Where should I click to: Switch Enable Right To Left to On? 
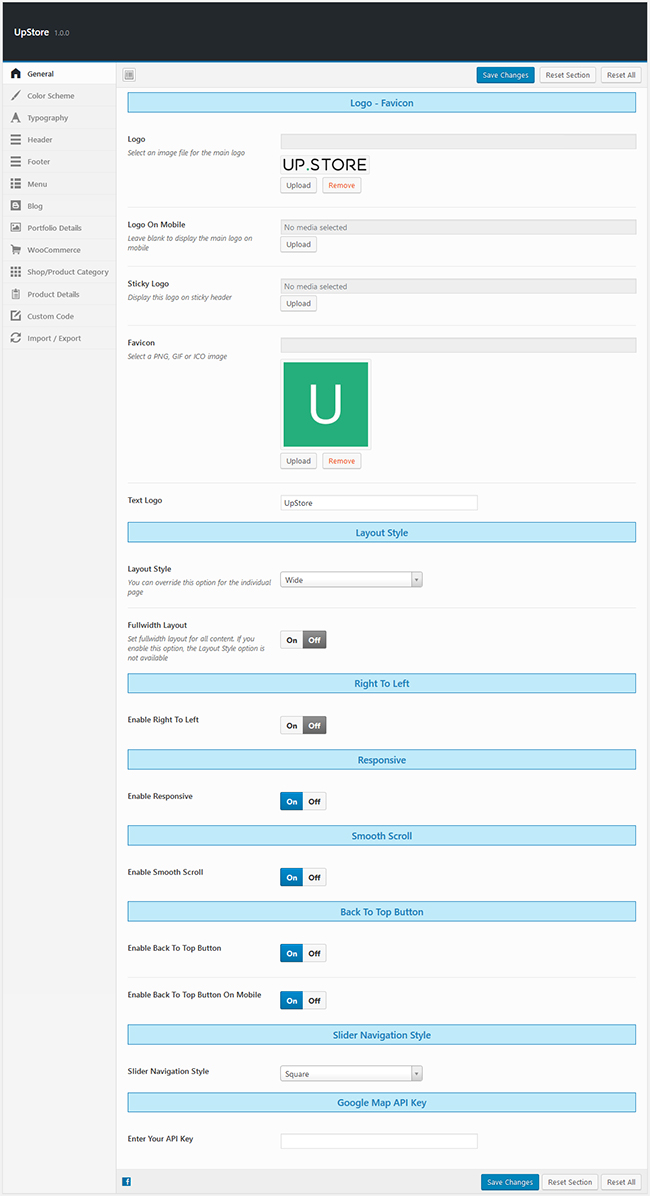click(x=292, y=725)
